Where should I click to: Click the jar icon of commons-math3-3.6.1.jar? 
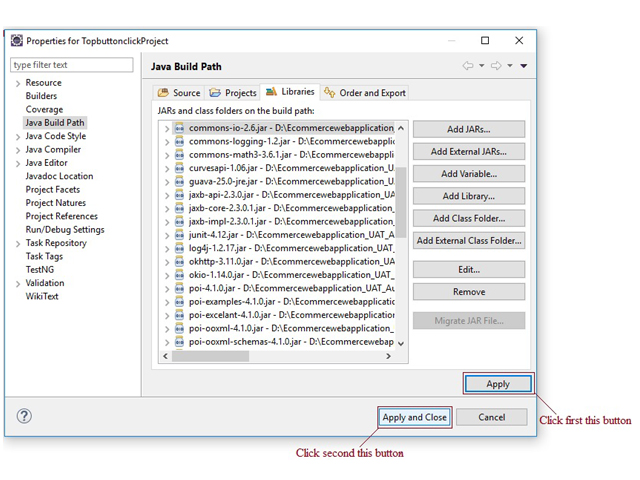(x=180, y=155)
